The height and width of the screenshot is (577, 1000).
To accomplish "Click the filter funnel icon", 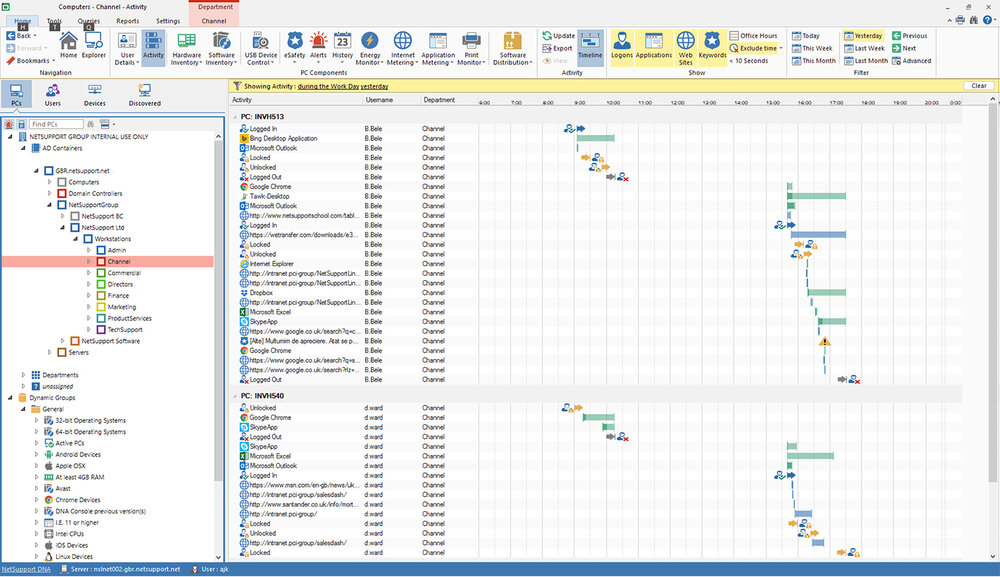I will (x=237, y=86).
